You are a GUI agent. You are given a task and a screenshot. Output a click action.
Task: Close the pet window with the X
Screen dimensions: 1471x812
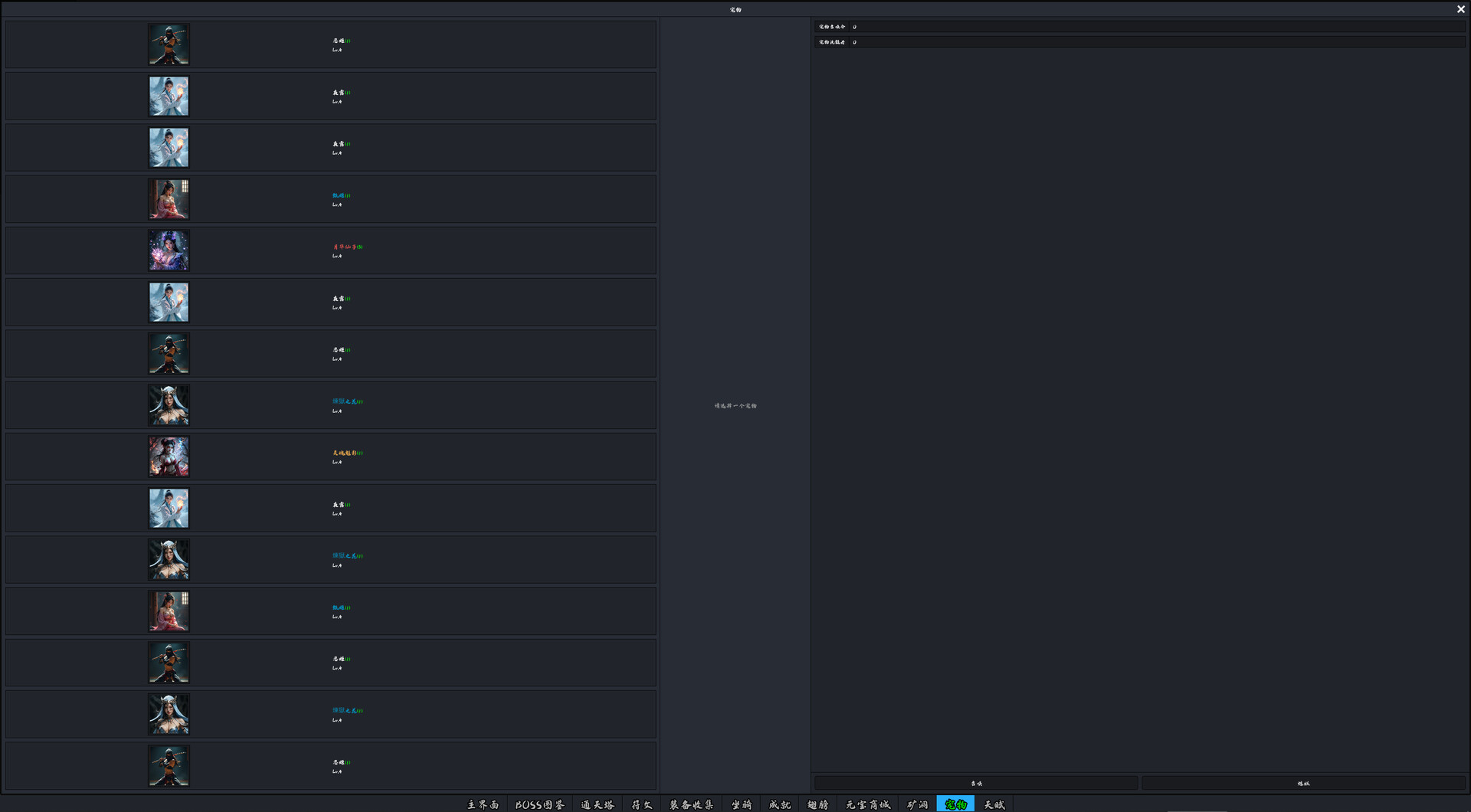tap(1460, 9)
